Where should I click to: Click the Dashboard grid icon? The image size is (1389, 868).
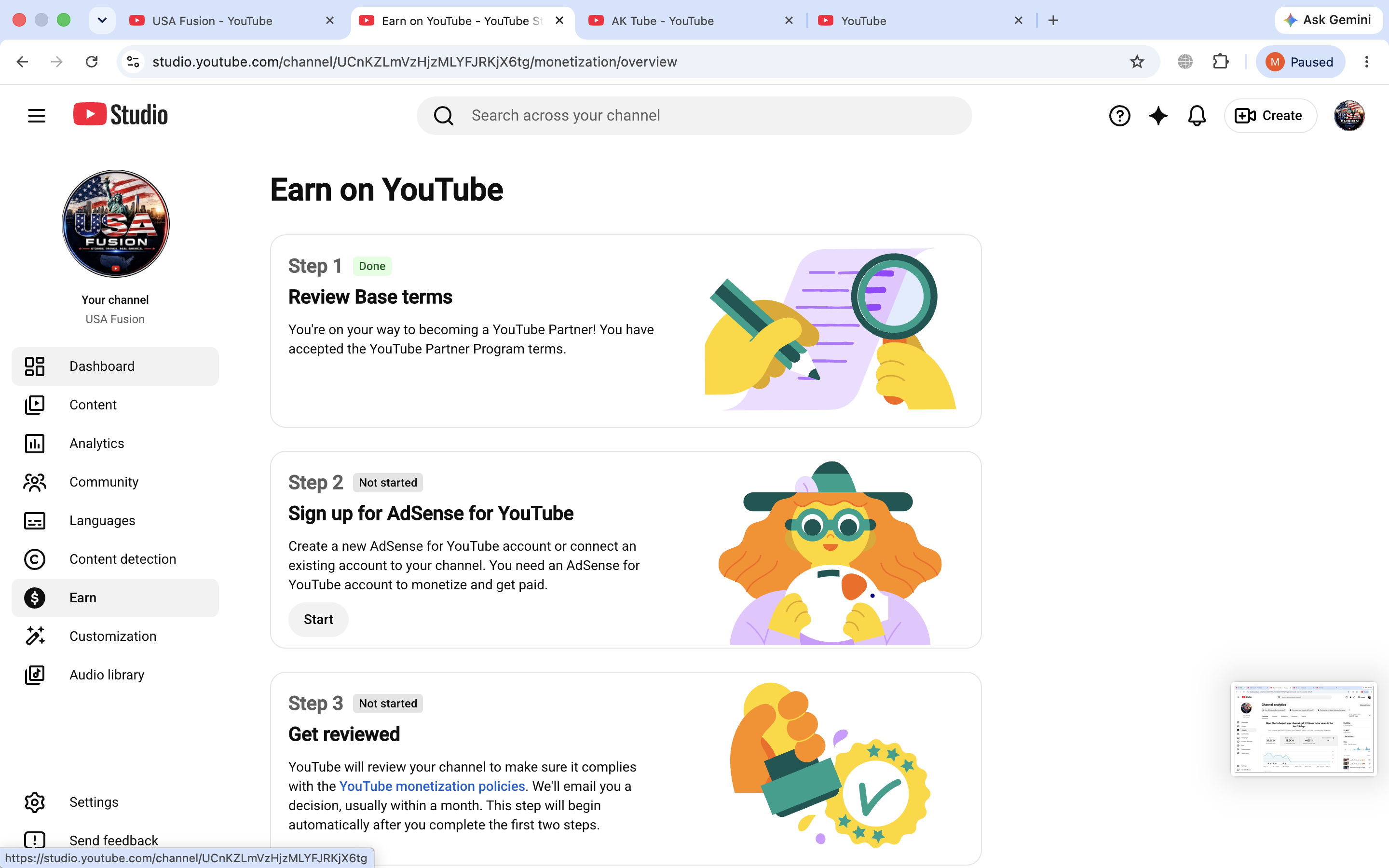[x=34, y=366]
